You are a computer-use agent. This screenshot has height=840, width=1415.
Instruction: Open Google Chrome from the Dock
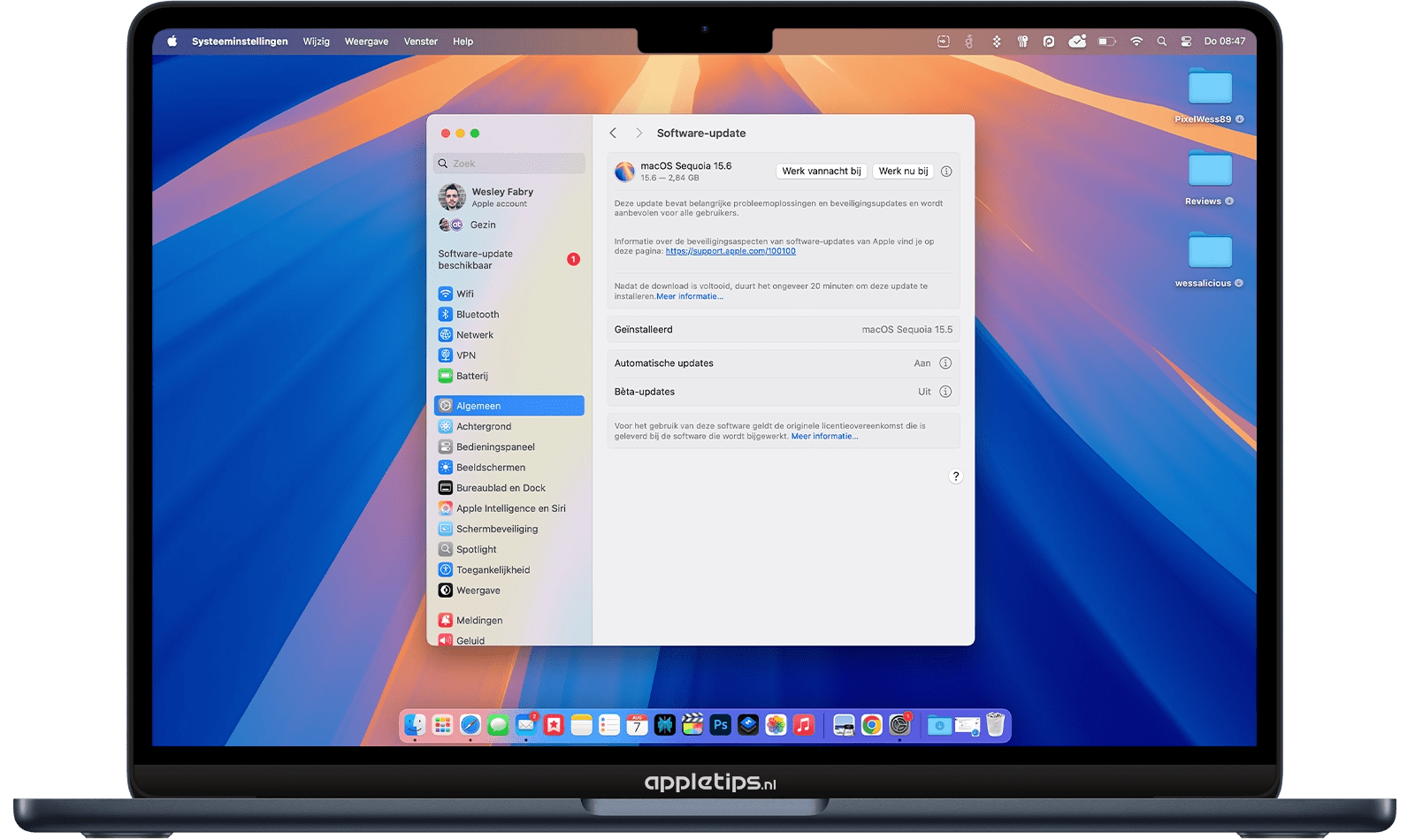pos(872,725)
